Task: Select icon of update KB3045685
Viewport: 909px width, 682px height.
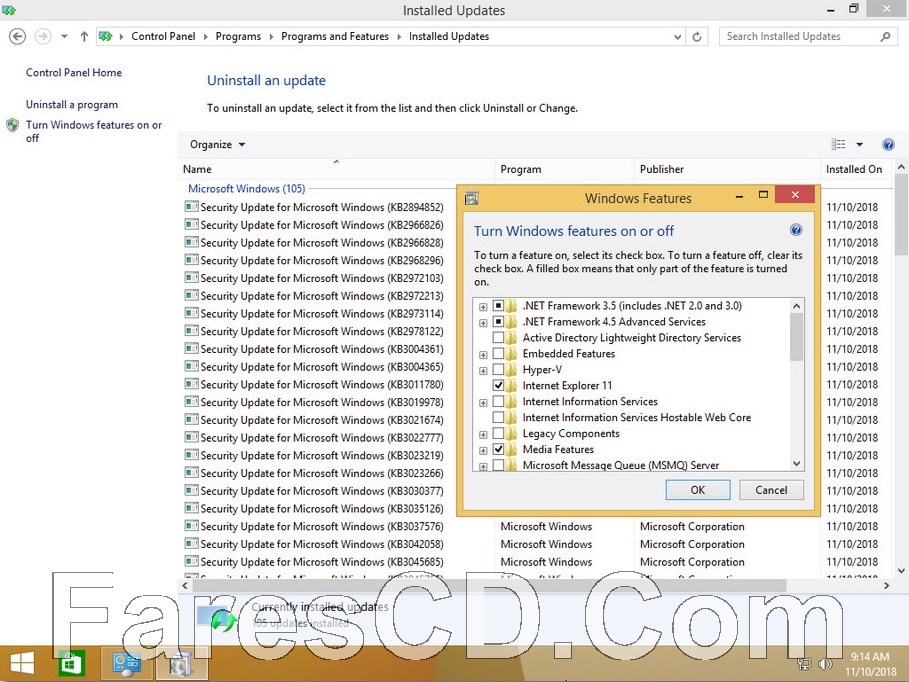Action: click(191, 561)
